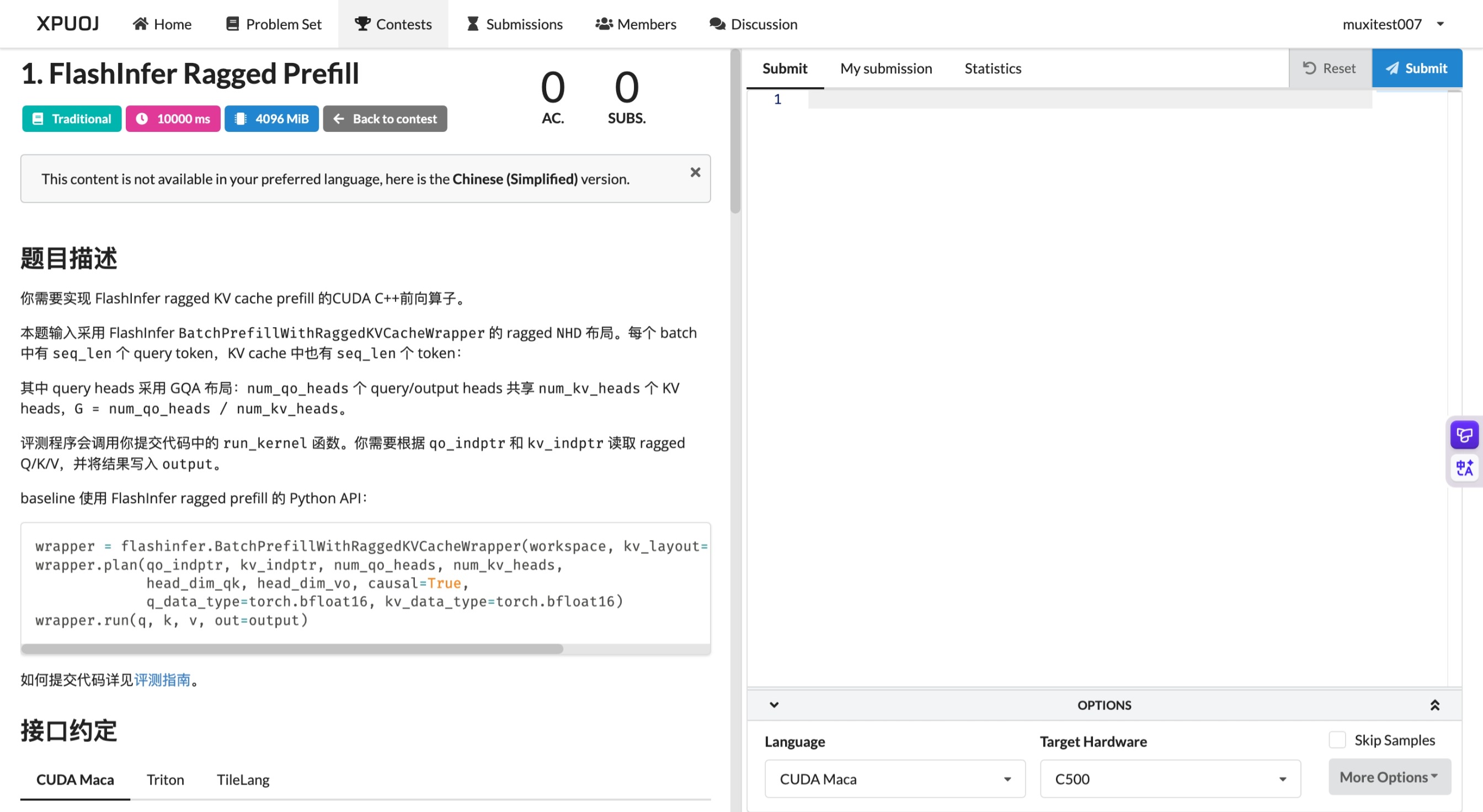The width and height of the screenshot is (1483, 812).
Task: Switch to the TileLang interface tab
Action: 243,779
